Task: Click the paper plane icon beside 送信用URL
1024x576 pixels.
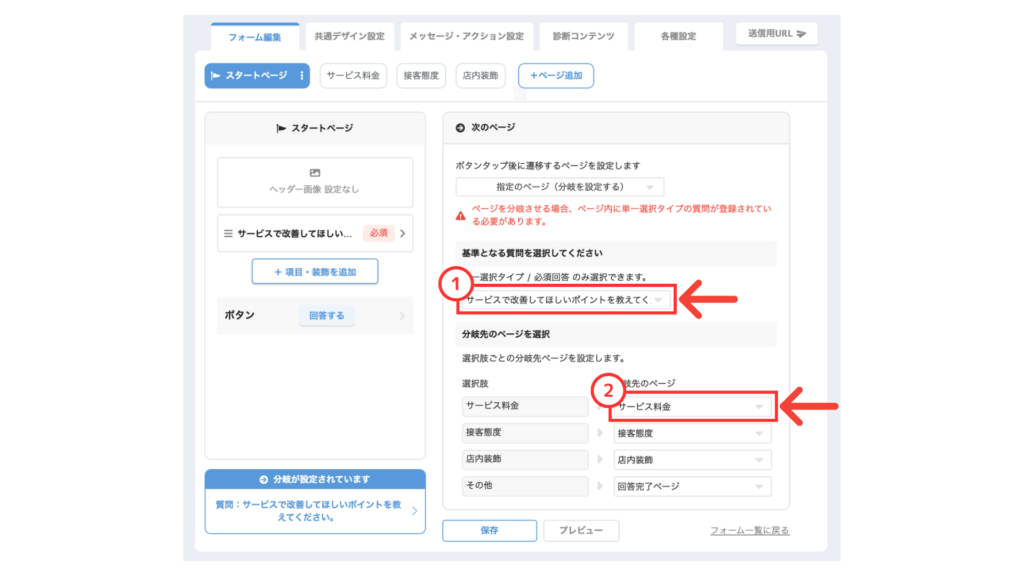Action: click(802, 34)
